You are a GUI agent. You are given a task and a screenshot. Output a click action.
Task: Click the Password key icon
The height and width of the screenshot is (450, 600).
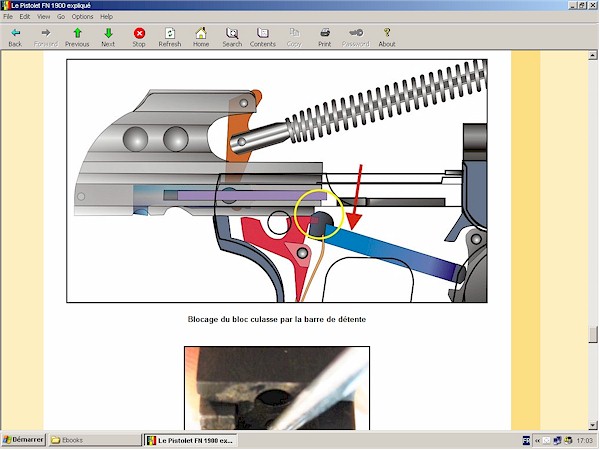coord(356,37)
